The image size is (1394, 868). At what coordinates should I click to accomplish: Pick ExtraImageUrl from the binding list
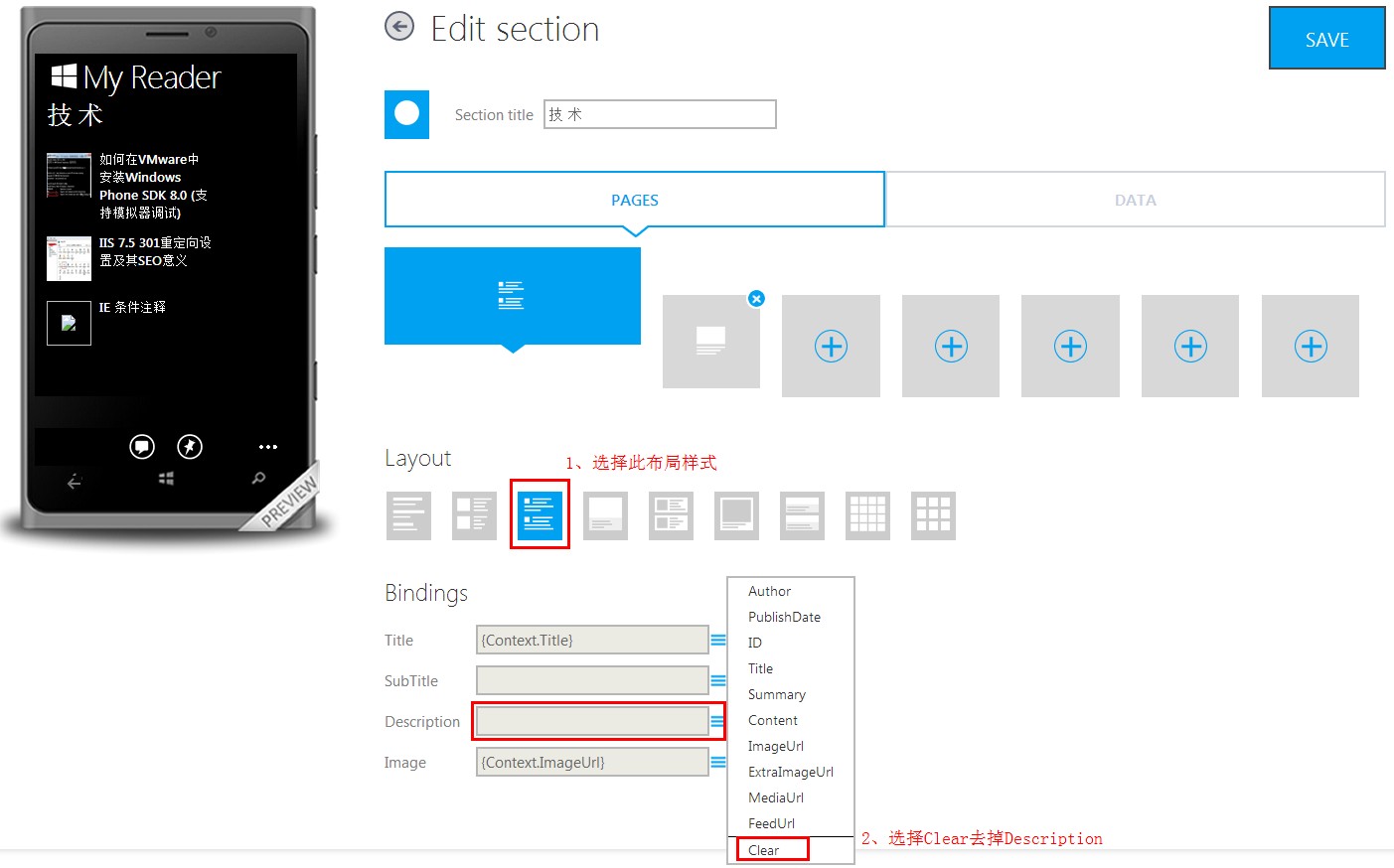(x=791, y=772)
